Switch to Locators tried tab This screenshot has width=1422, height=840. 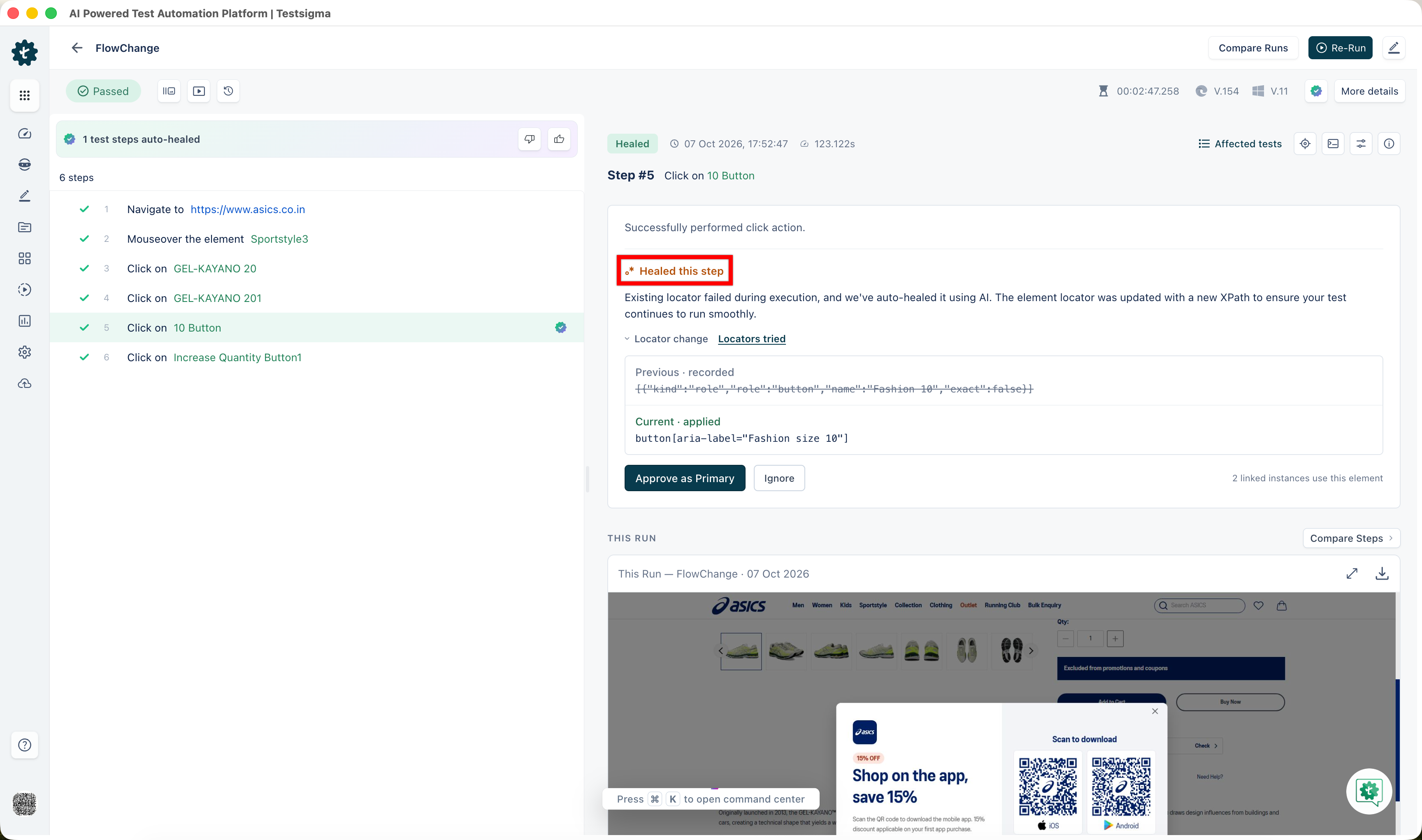(752, 339)
